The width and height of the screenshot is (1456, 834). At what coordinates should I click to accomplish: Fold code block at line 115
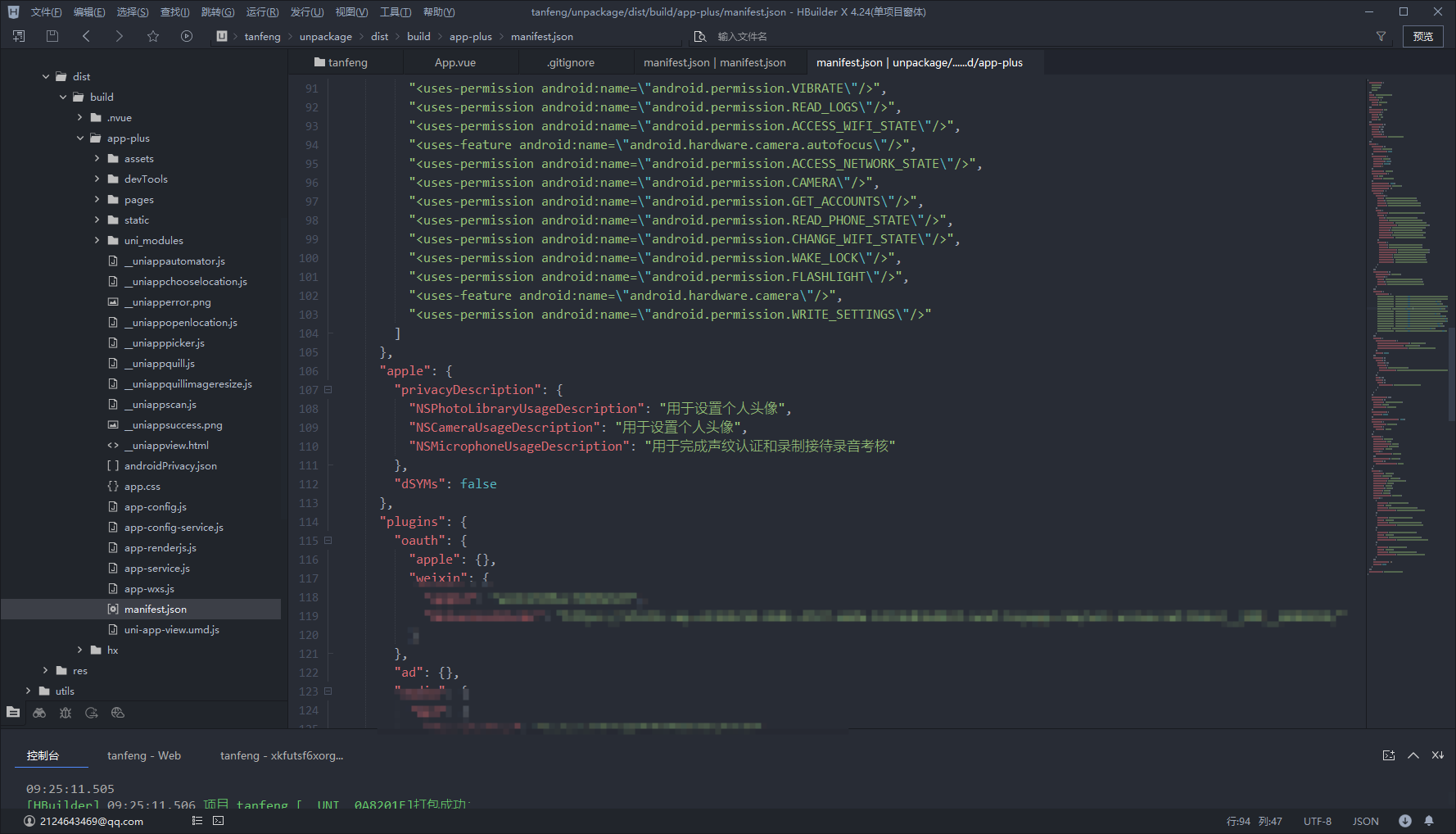(328, 541)
